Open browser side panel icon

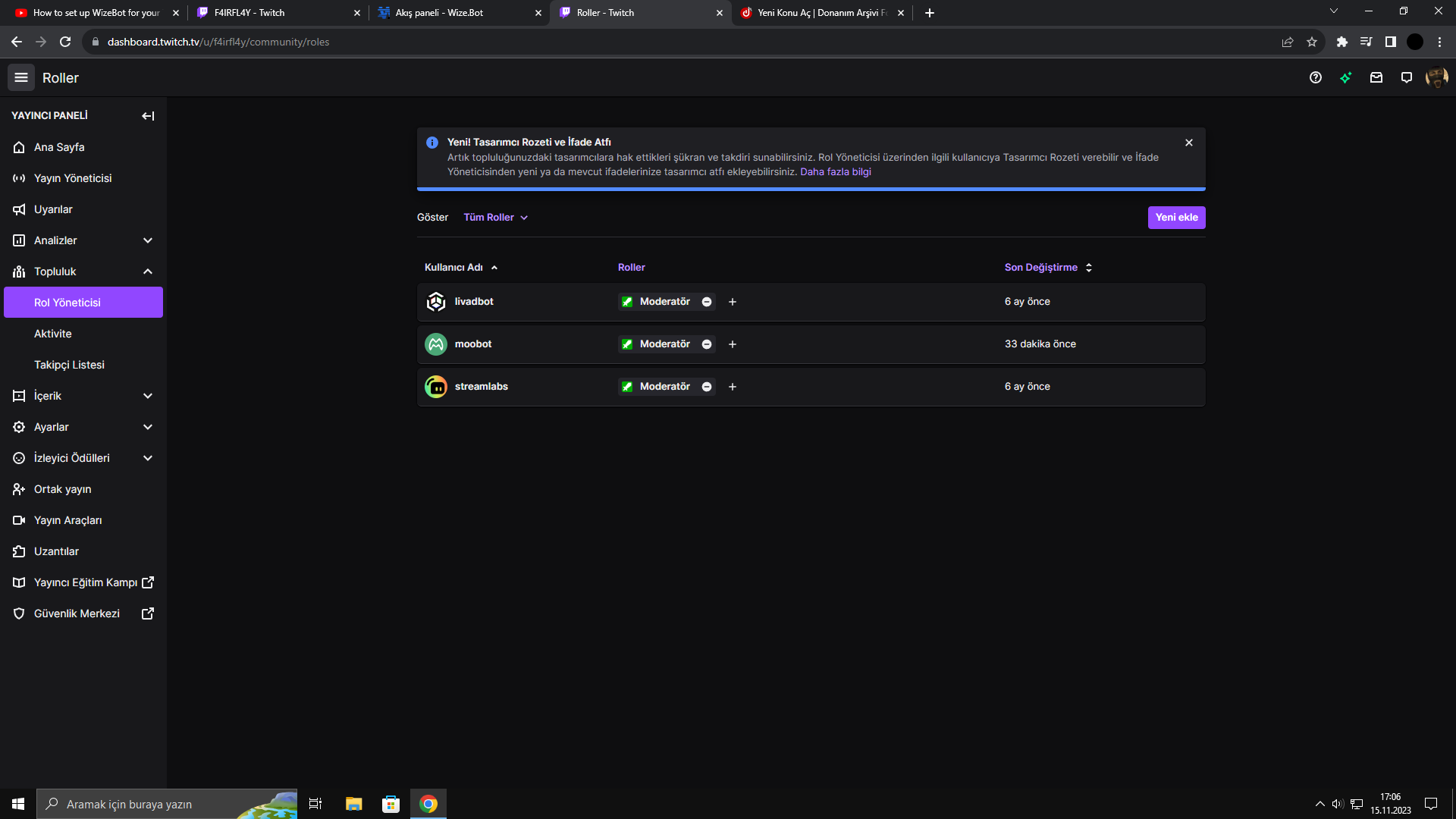(1391, 42)
